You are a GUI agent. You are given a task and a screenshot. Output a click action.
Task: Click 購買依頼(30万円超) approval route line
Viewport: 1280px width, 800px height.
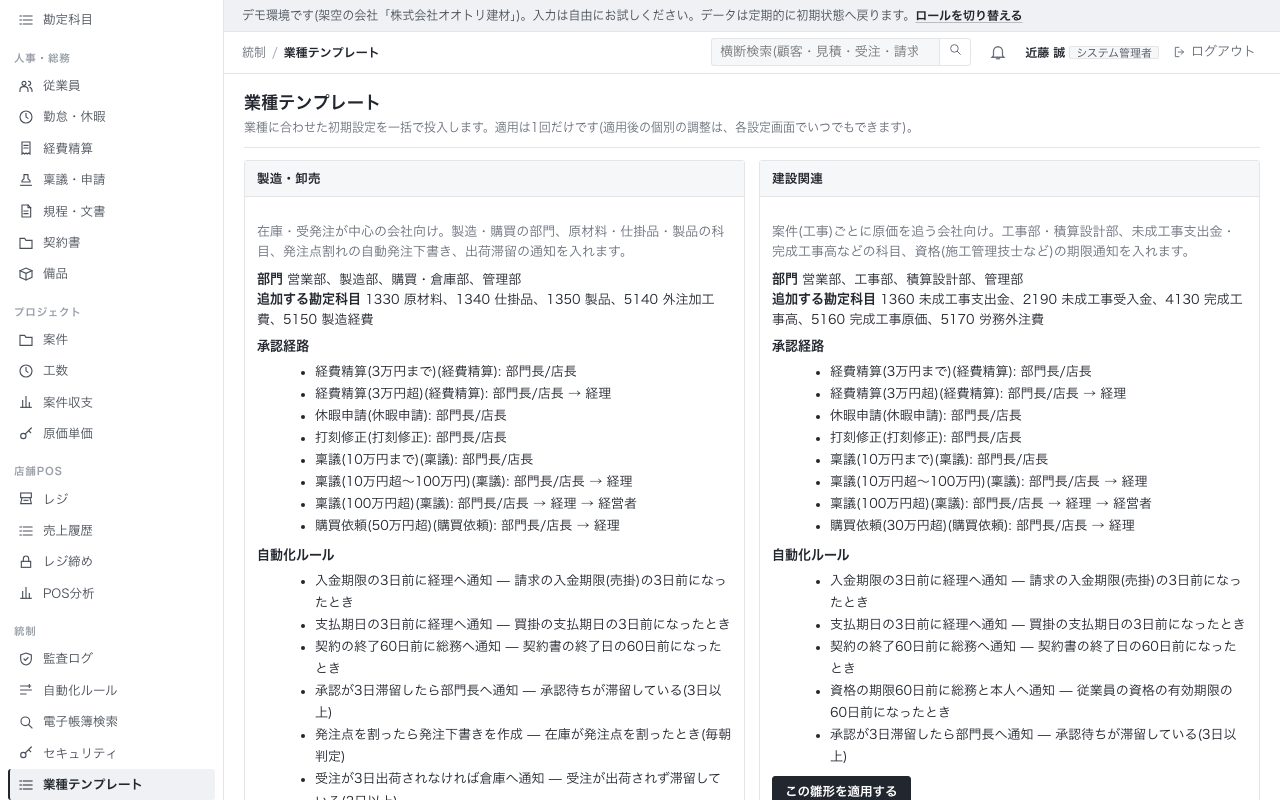pos(982,525)
